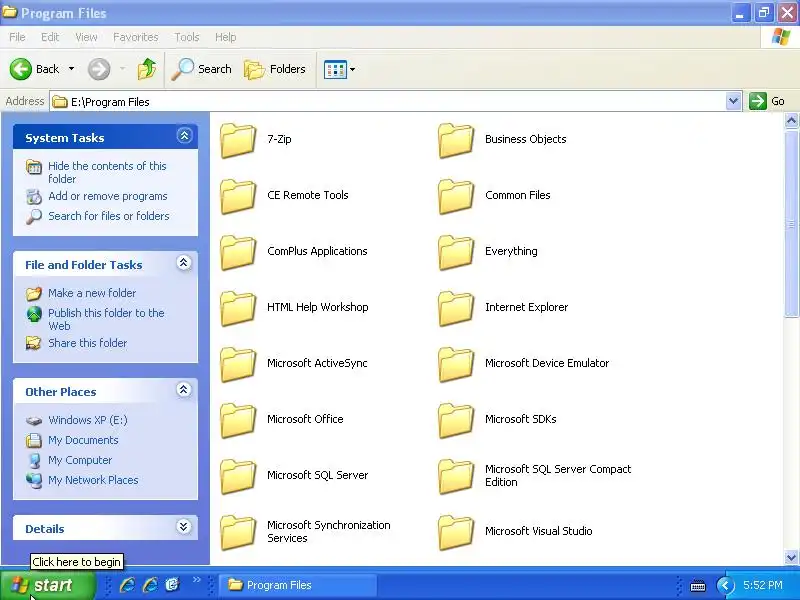Launch first Internet Explorer quick launch icon
This screenshot has height=600, width=800.
pyautogui.click(x=127, y=585)
